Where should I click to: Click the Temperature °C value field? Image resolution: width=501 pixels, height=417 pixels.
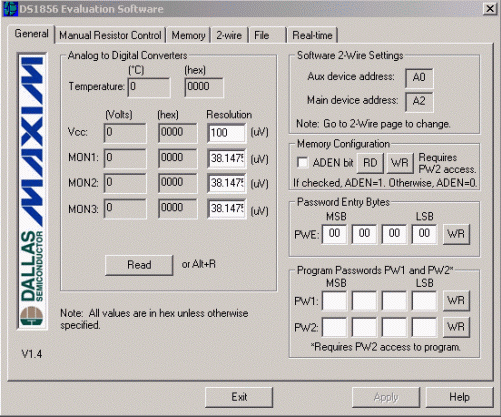[x=149, y=87]
